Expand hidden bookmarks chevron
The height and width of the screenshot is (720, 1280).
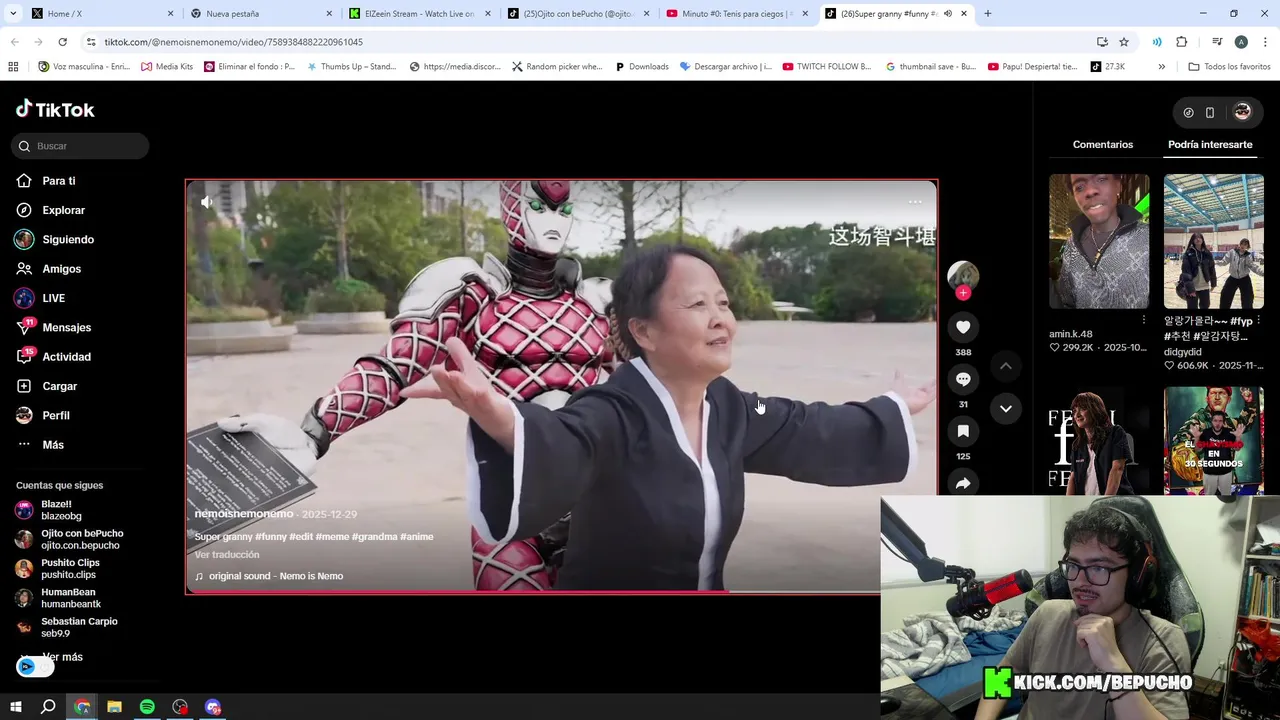click(x=1161, y=67)
